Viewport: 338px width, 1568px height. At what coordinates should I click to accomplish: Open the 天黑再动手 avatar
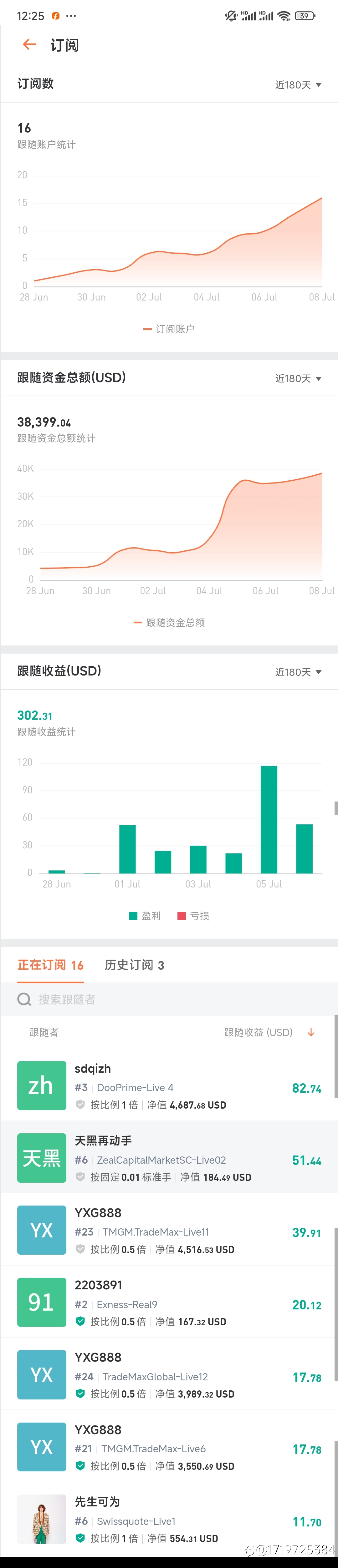[x=41, y=1158]
